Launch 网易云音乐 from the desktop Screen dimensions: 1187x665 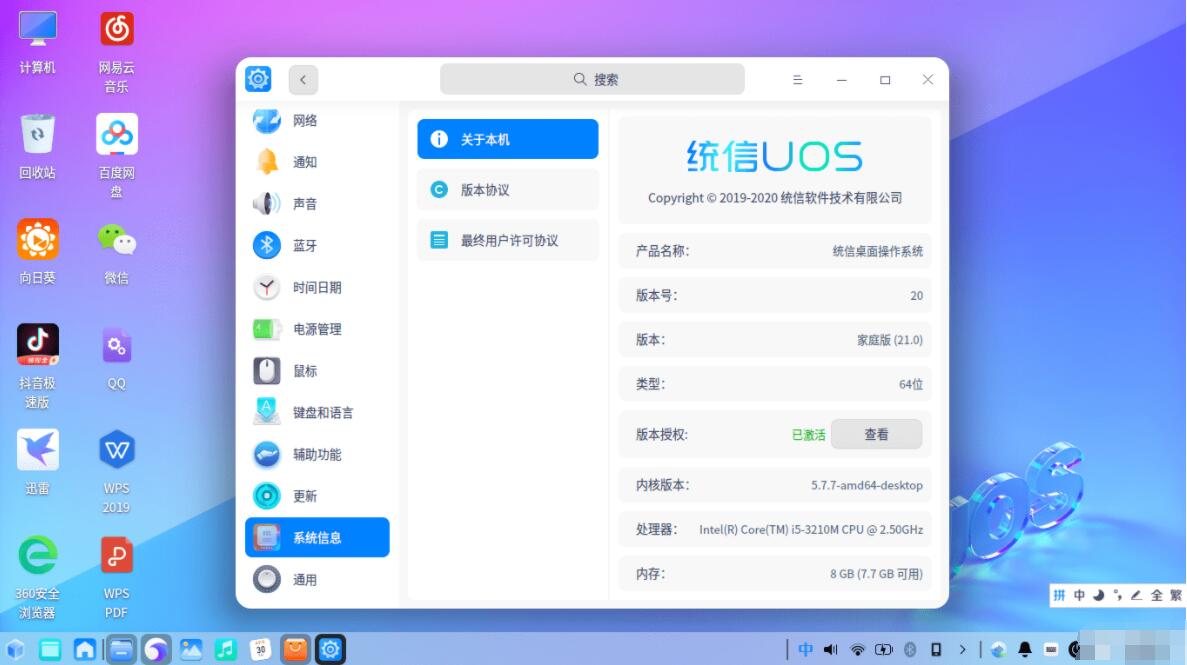click(x=117, y=52)
